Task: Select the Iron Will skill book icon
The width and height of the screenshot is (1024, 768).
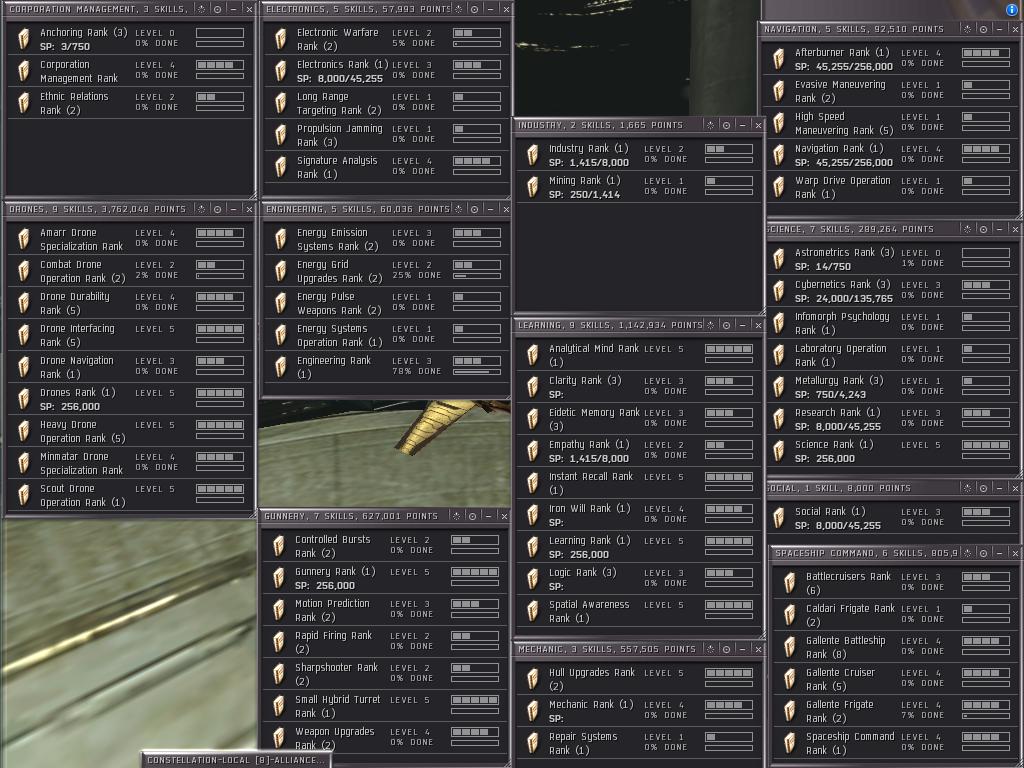Action: click(533, 515)
